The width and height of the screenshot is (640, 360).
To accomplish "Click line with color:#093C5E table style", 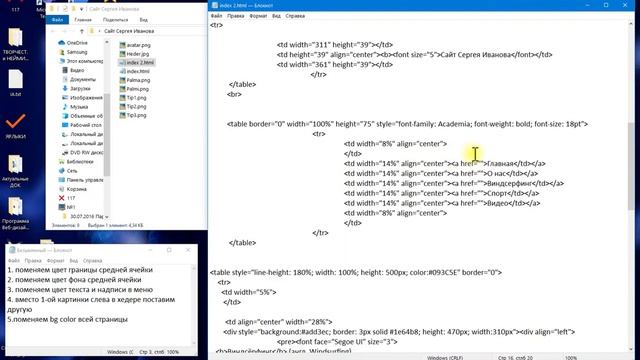I will coord(356,272).
